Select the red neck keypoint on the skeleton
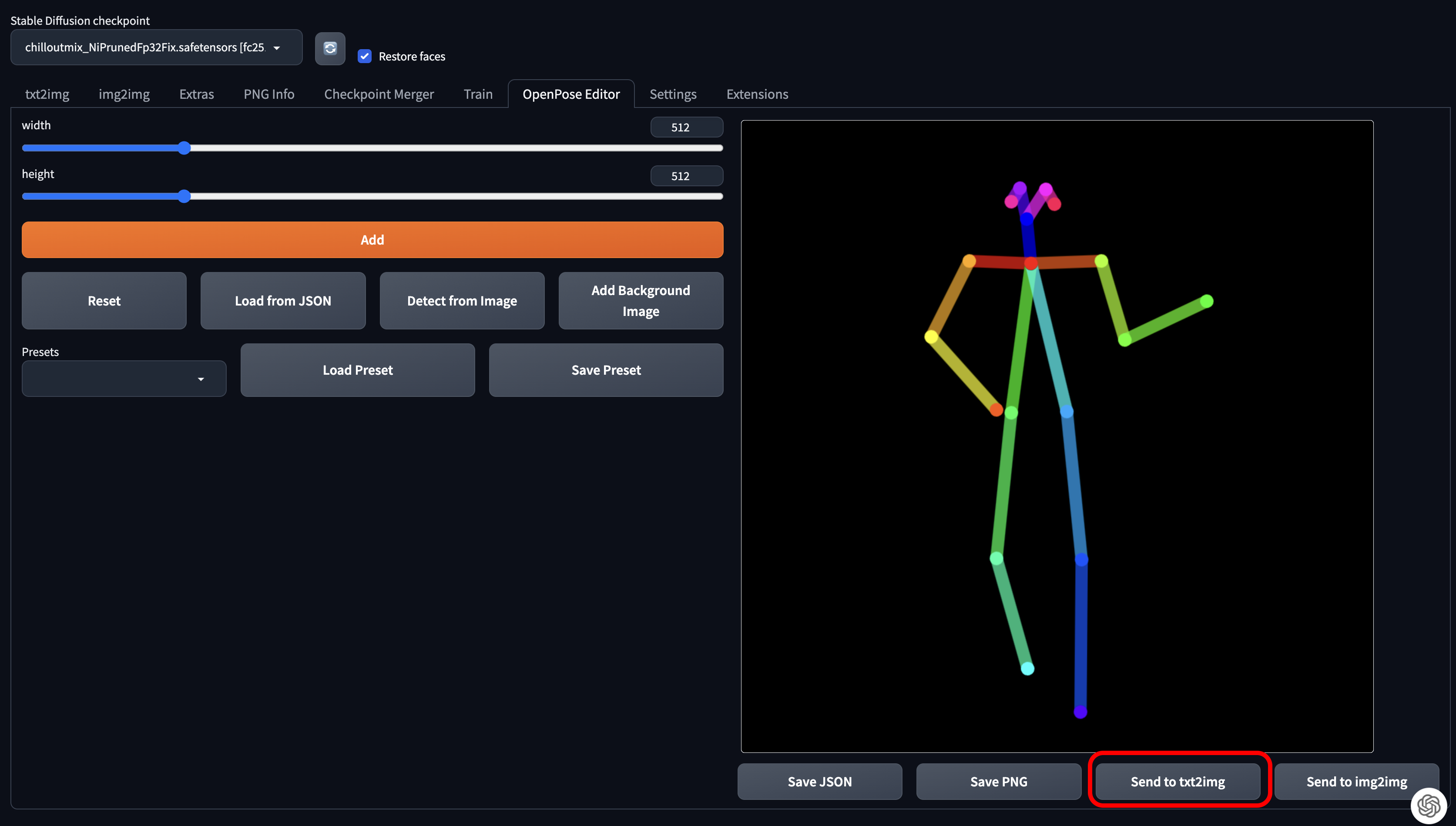 click(1031, 263)
